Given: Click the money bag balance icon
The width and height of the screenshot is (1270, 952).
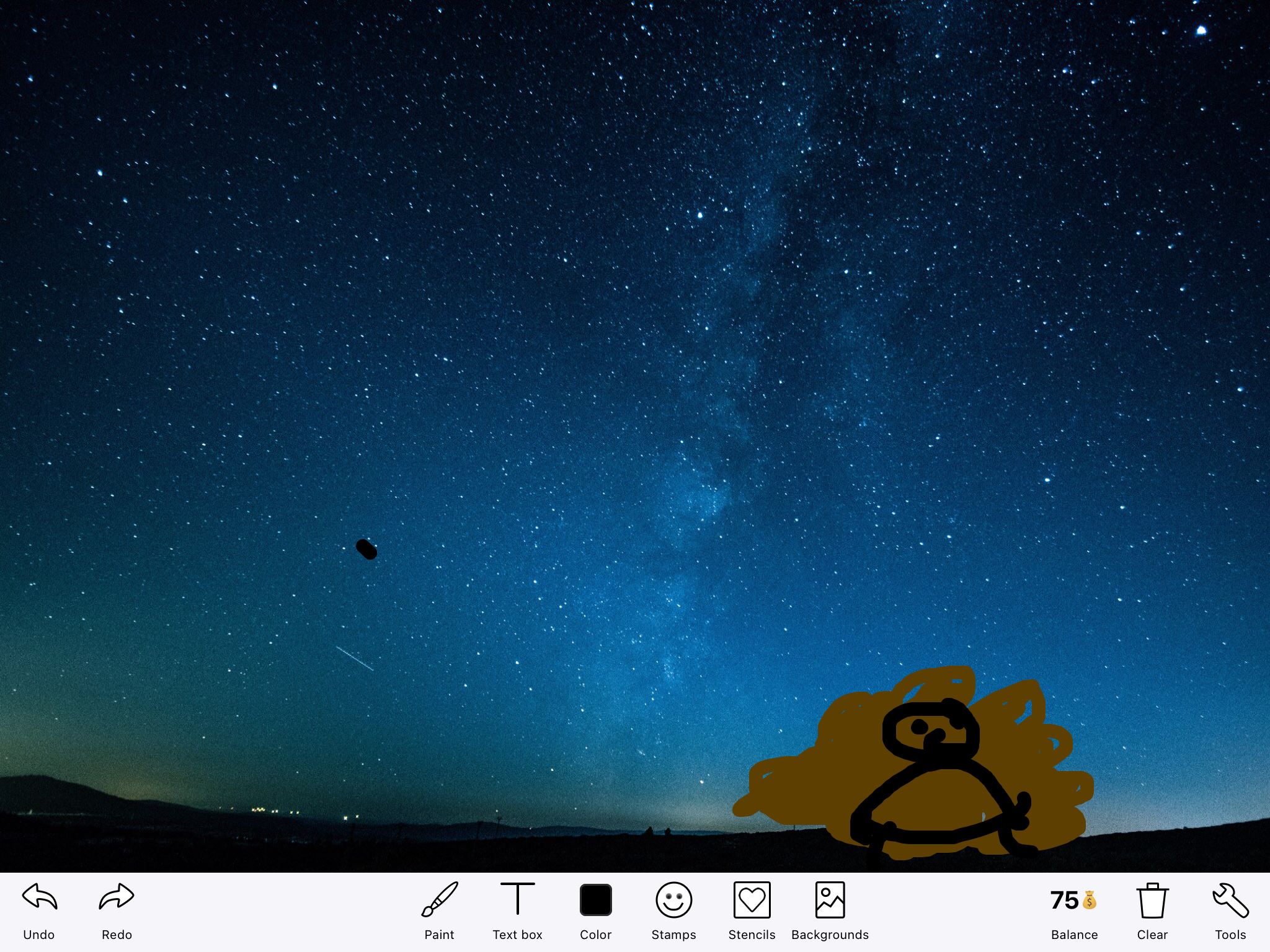Looking at the screenshot, I should [x=1090, y=900].
